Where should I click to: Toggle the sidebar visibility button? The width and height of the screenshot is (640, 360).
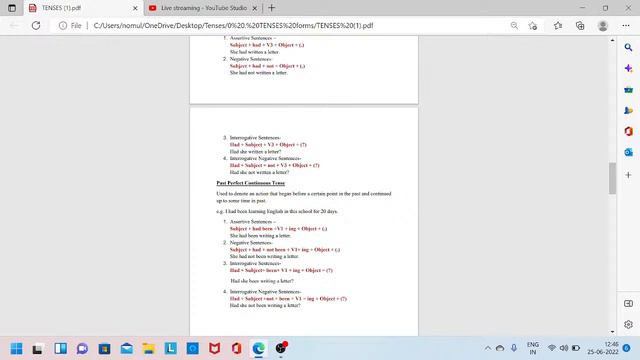628,304
